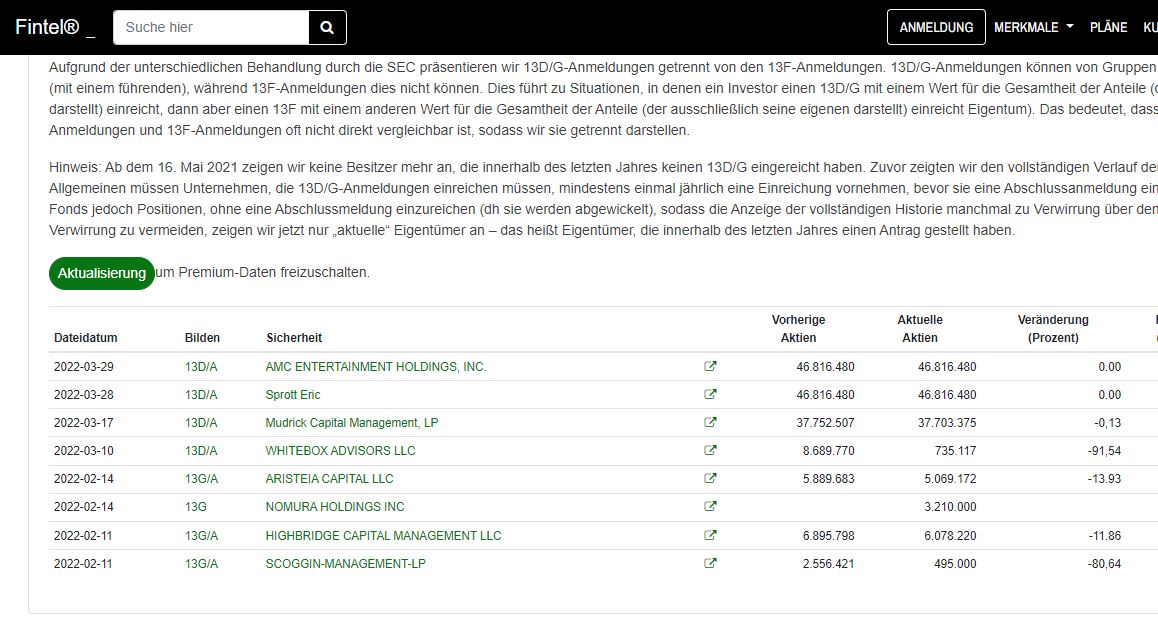Select the ANMELDUNG menu entry
The image size is (1158, 642).
coord(936,27)
